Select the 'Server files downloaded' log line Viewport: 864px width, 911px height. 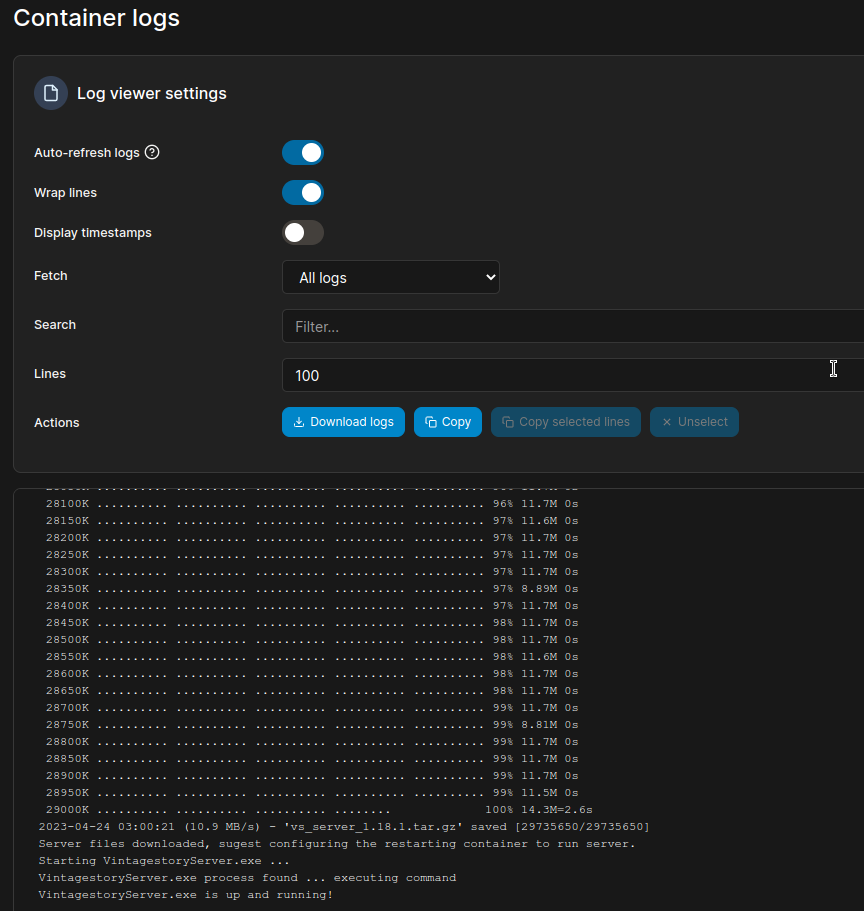pyautogui.click(x=336, y=843)
